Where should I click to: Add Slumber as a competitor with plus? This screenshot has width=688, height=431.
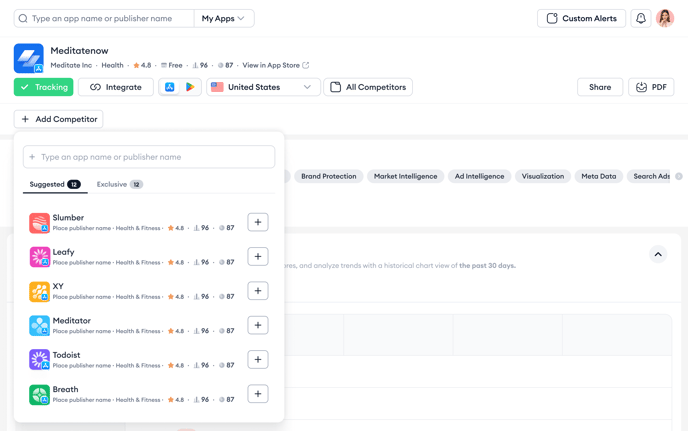click(x=258, y=222)
